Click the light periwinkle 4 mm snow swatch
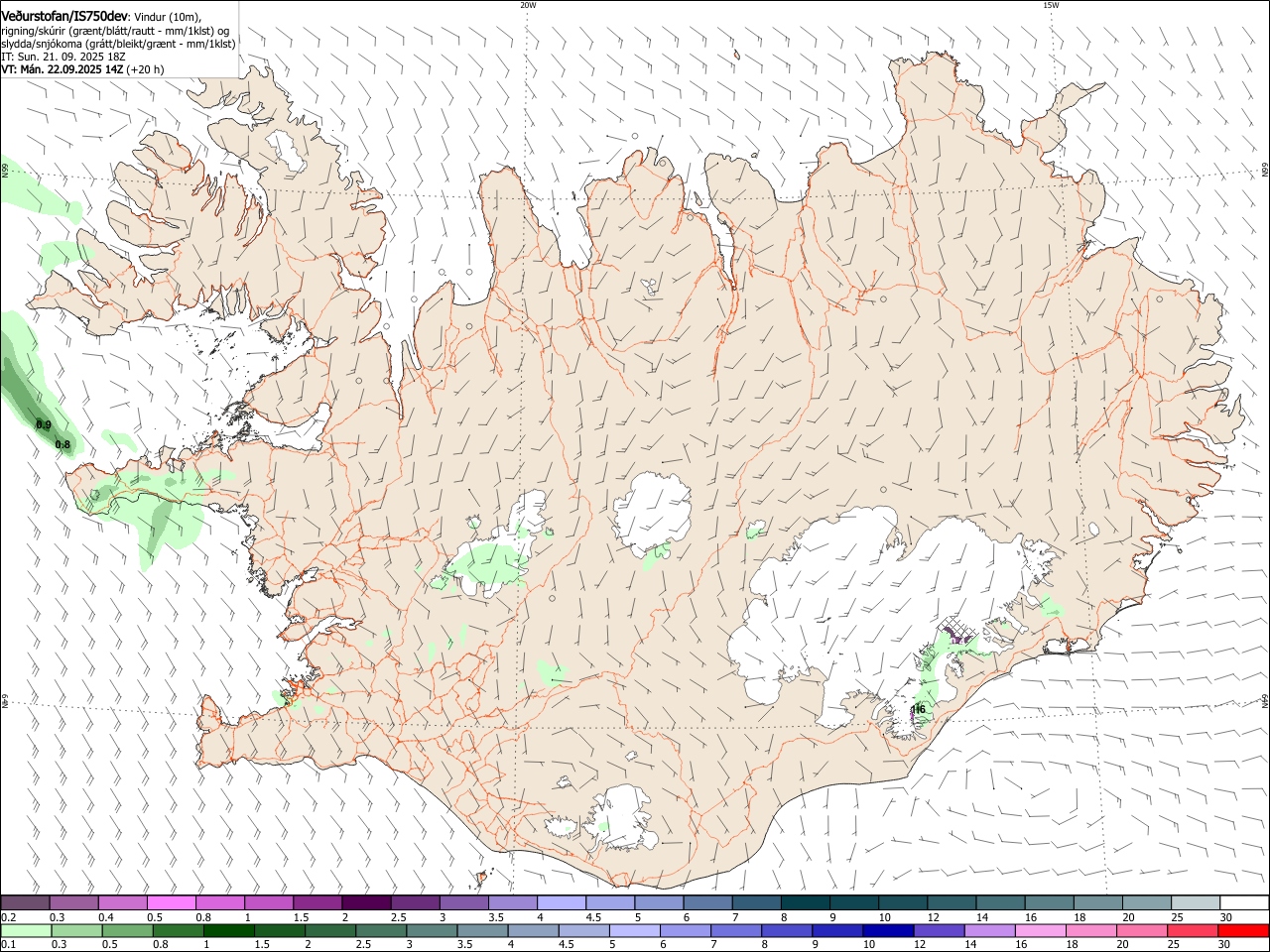 point(562,902)
